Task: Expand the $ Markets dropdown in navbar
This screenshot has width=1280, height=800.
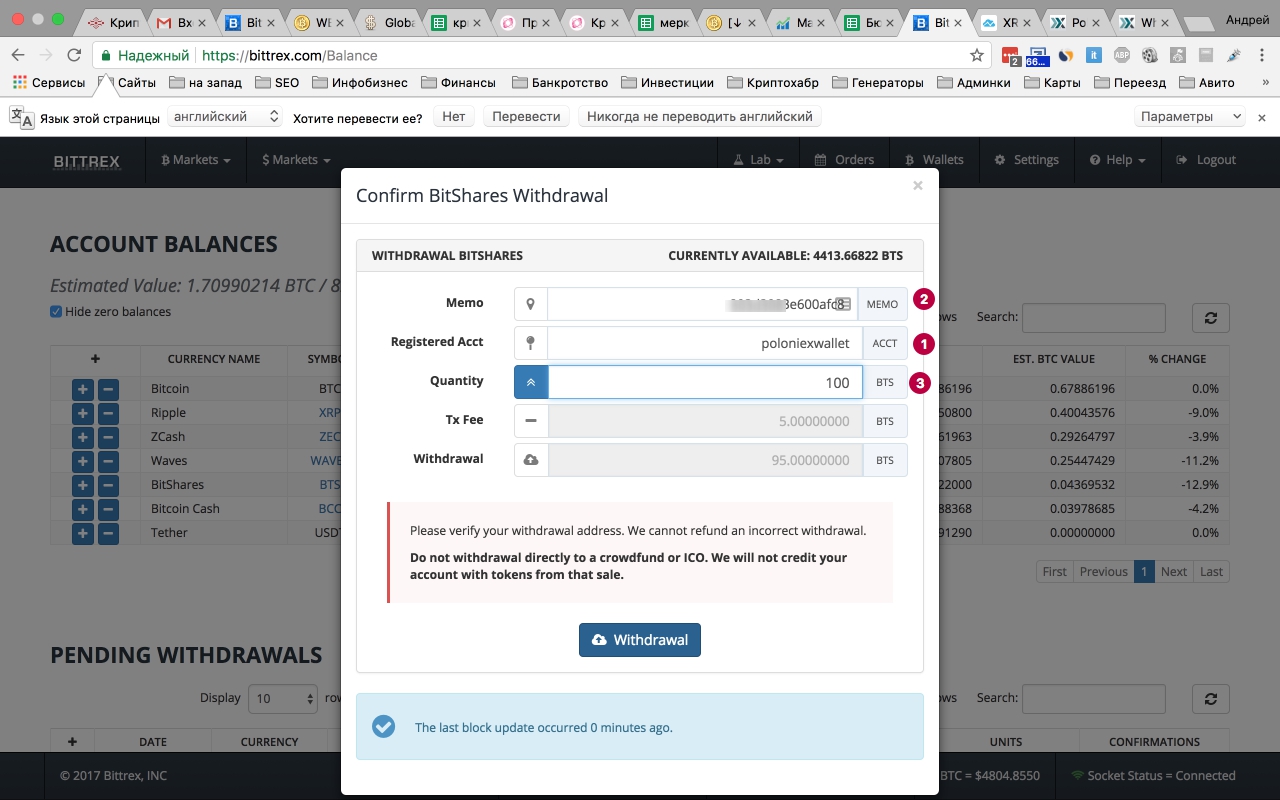Action: click(297, 160)
